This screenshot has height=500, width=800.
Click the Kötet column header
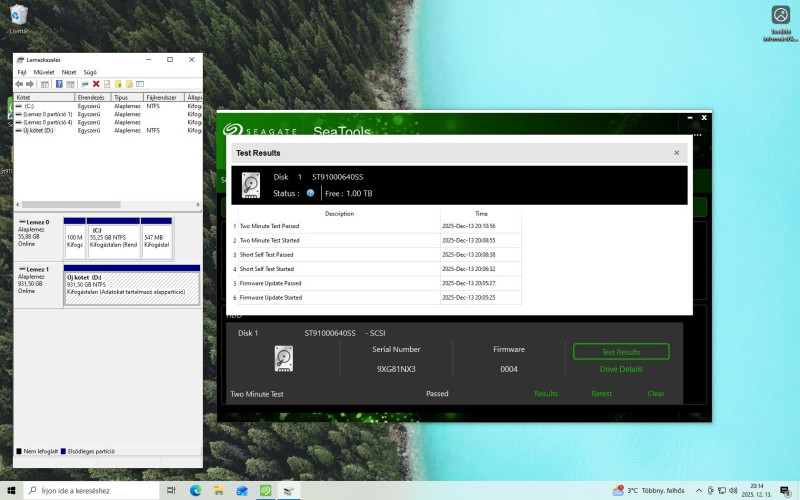click(44, 97)
